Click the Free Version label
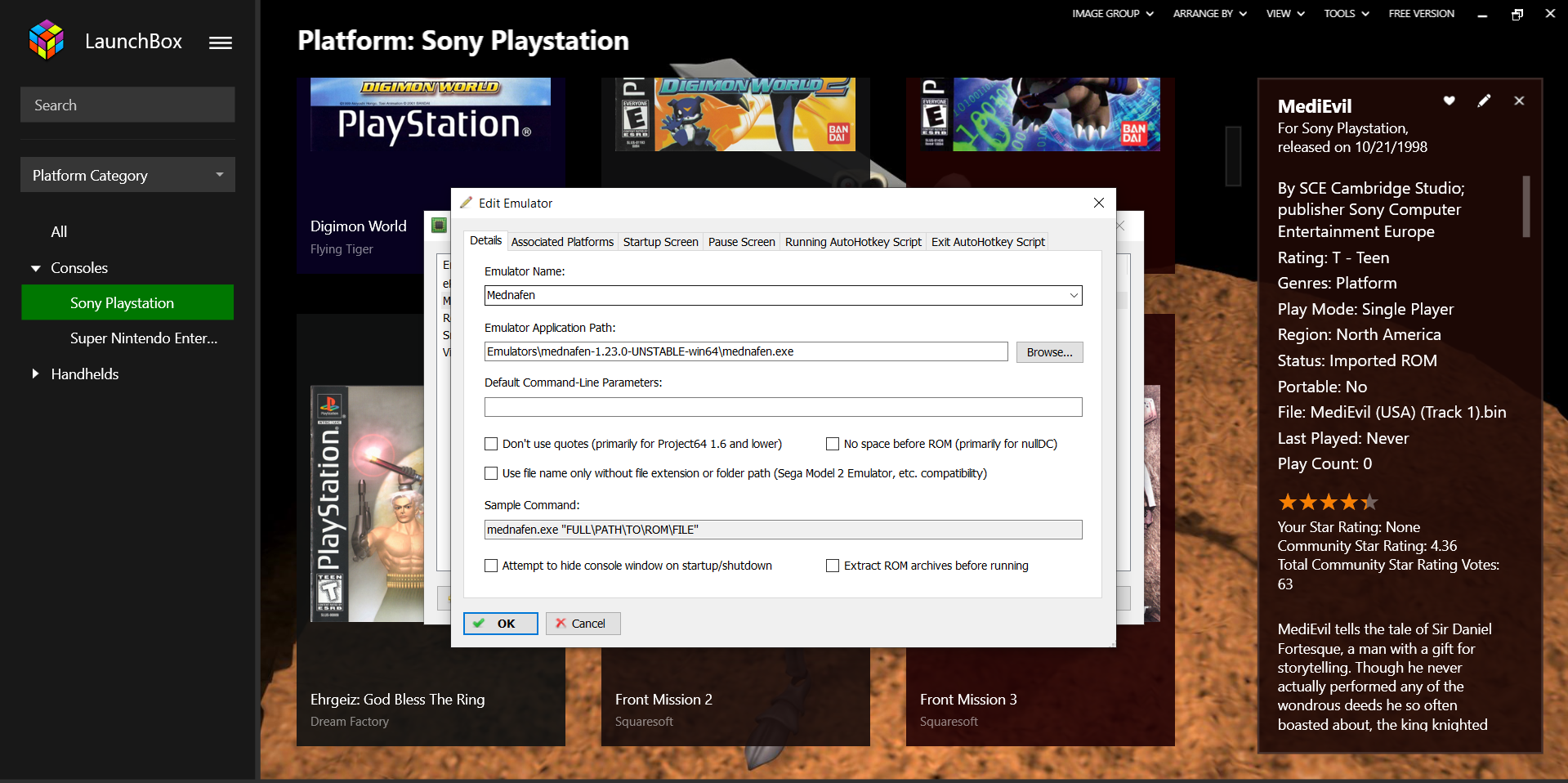This screenshot has width=1568, height=783. tap(1421, 14)
